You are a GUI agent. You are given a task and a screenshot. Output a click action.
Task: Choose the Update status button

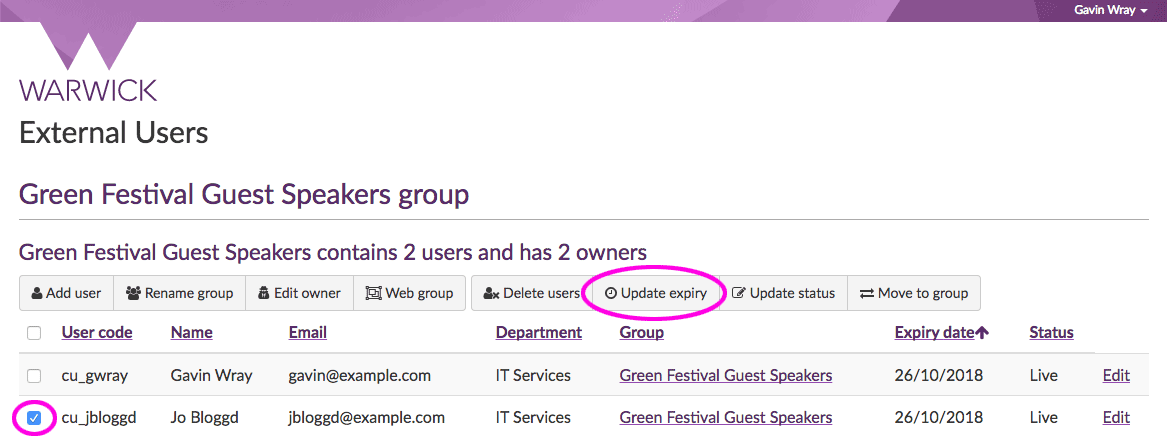(x=783, y=293)
